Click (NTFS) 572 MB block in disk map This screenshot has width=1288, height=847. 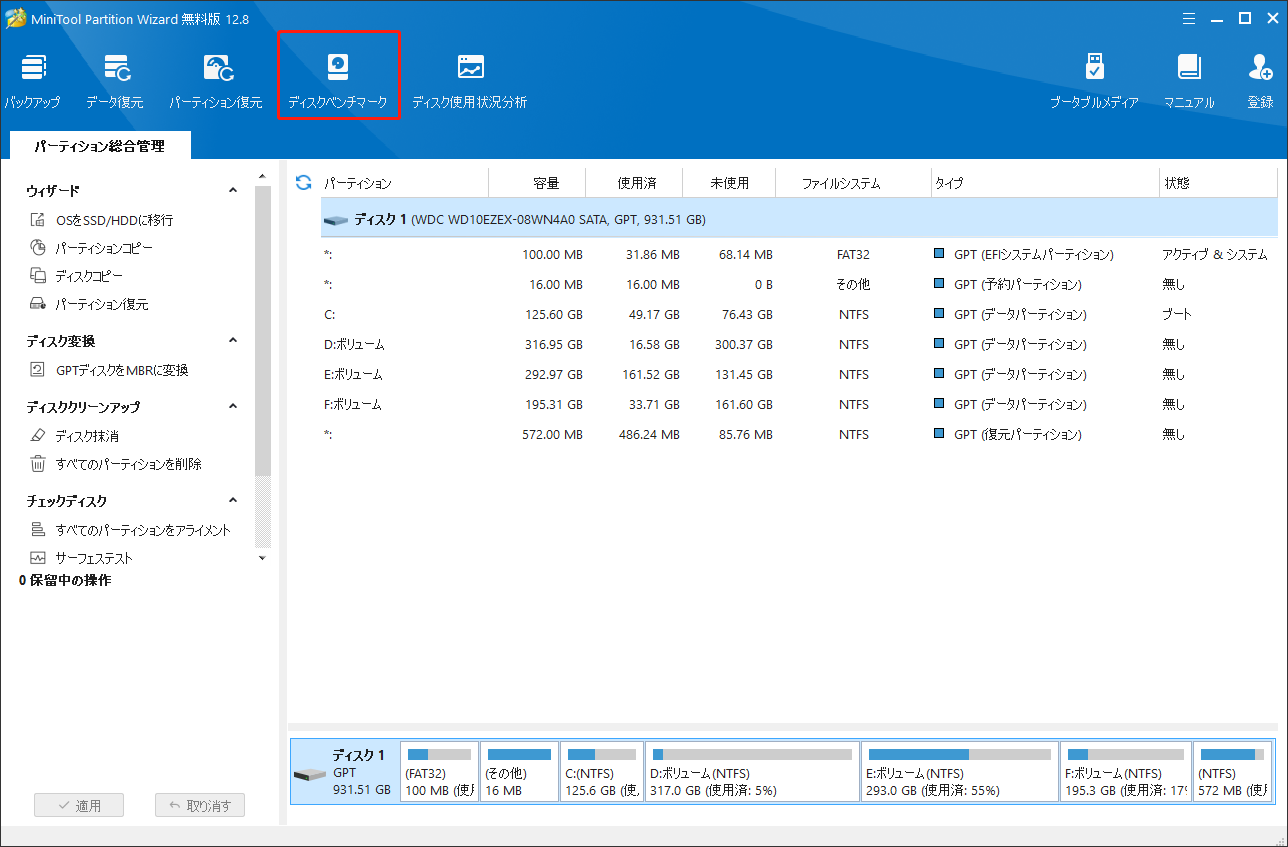tap(1234, 771)
